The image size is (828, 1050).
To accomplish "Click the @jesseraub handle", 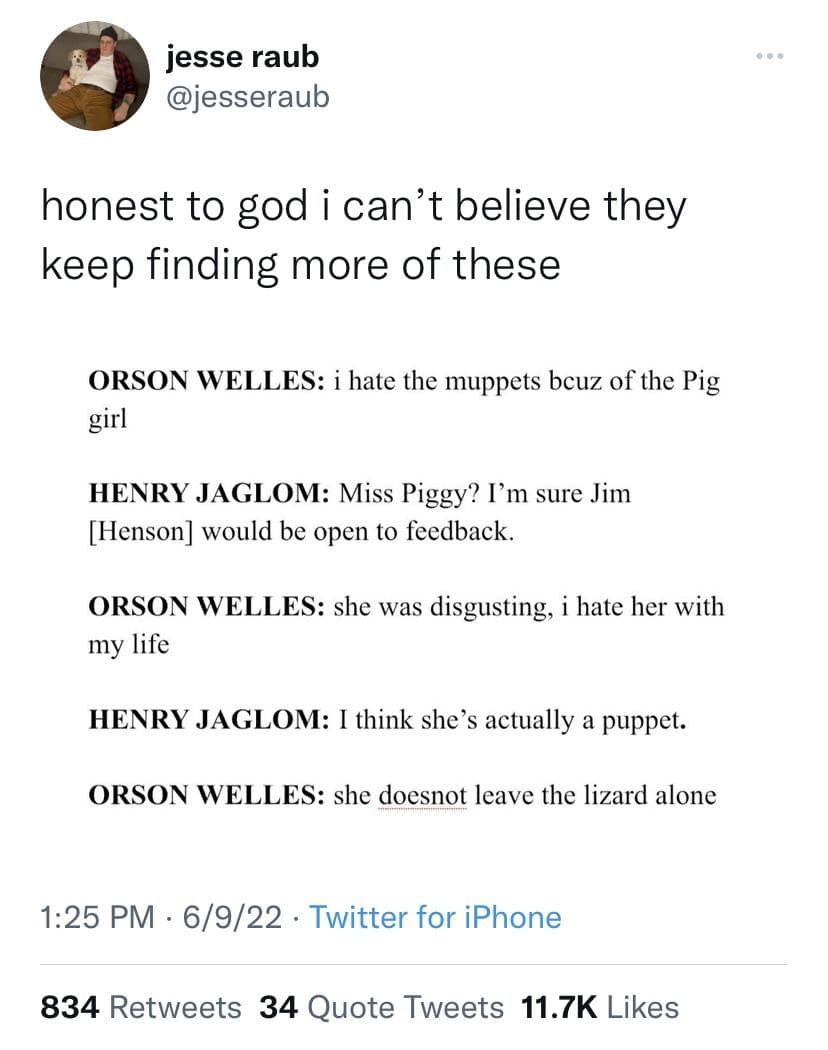I will (x=247, y=96).
